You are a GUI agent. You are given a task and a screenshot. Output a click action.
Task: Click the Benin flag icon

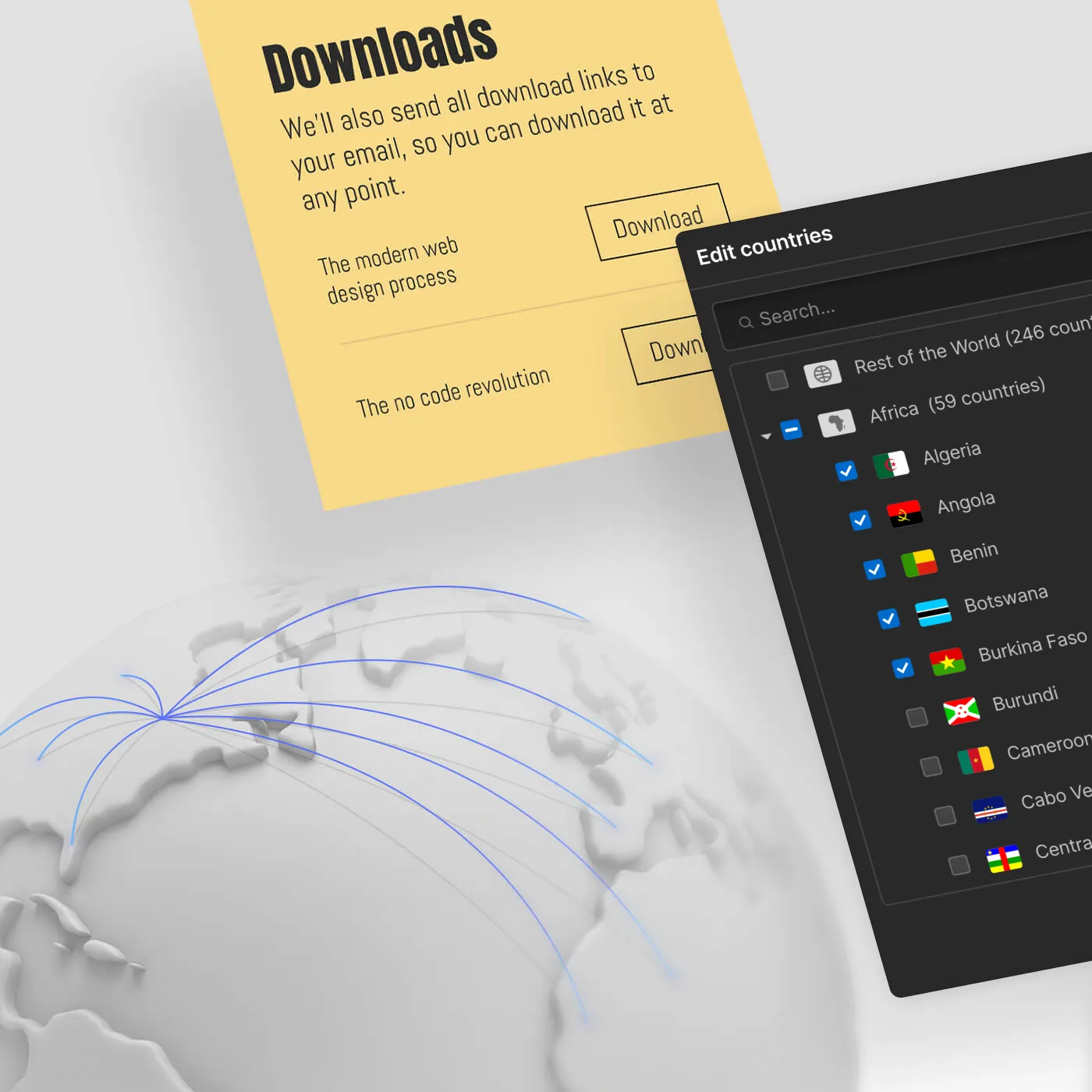tap(919, 562)
